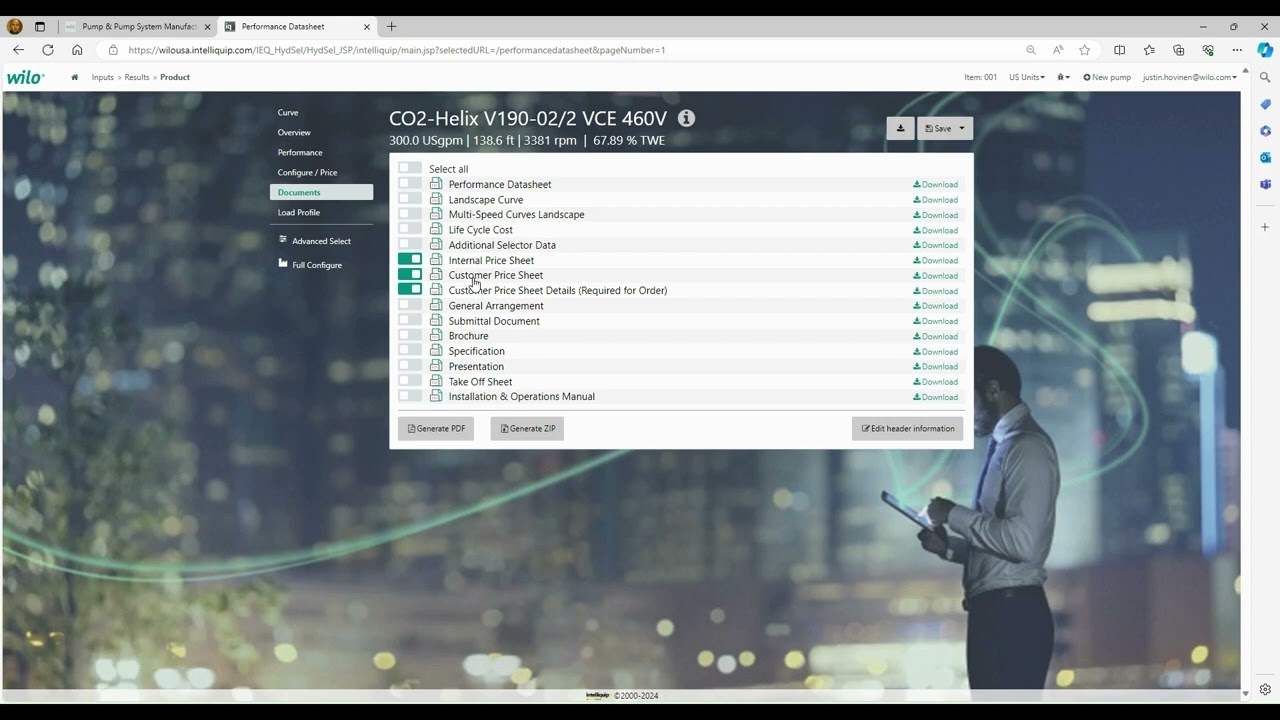Click the document icon for General Arrangement

pos(436,305)
